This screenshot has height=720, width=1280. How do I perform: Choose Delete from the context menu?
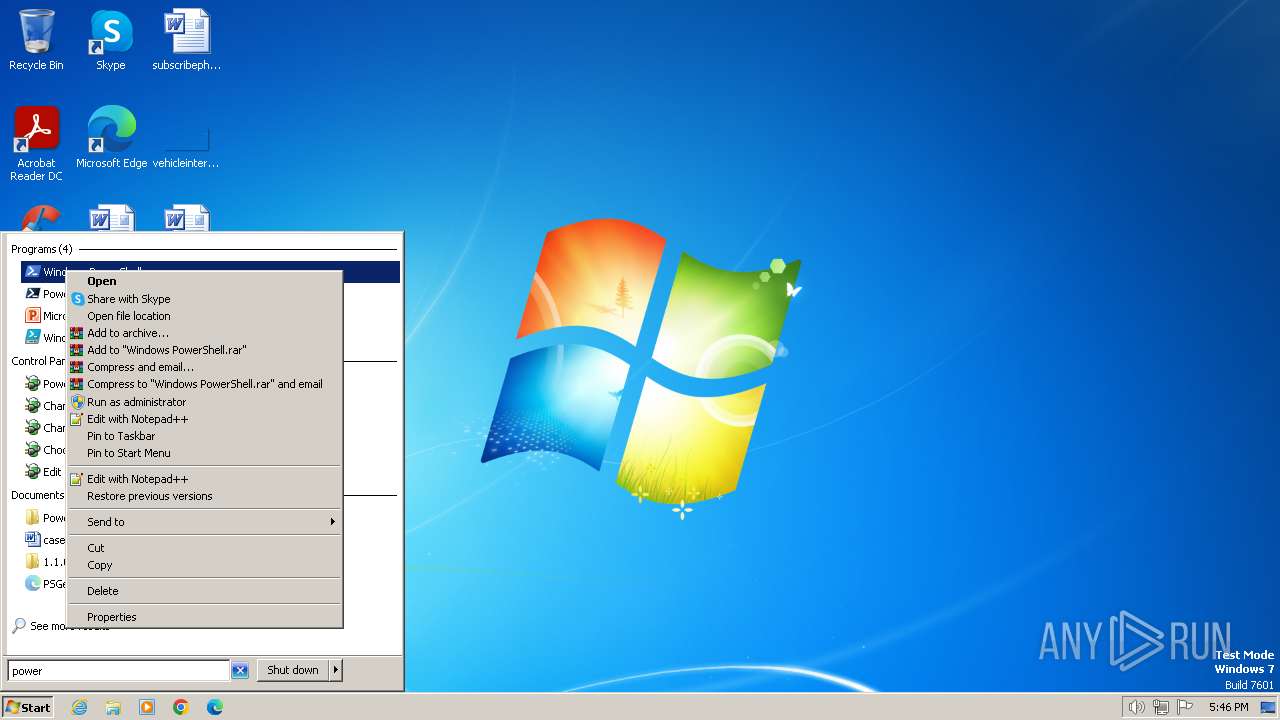[204, 591]
